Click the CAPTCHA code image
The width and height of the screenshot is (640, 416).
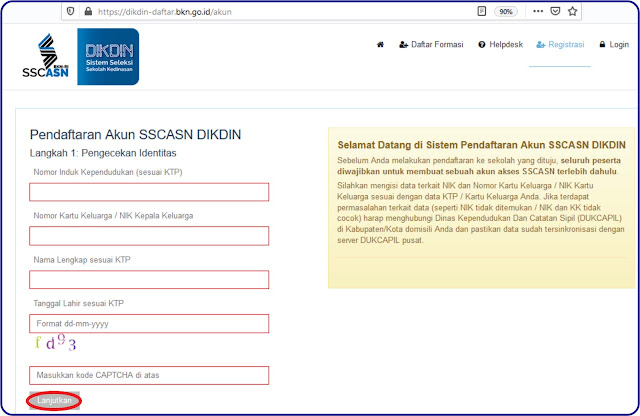tap(56, 343)
